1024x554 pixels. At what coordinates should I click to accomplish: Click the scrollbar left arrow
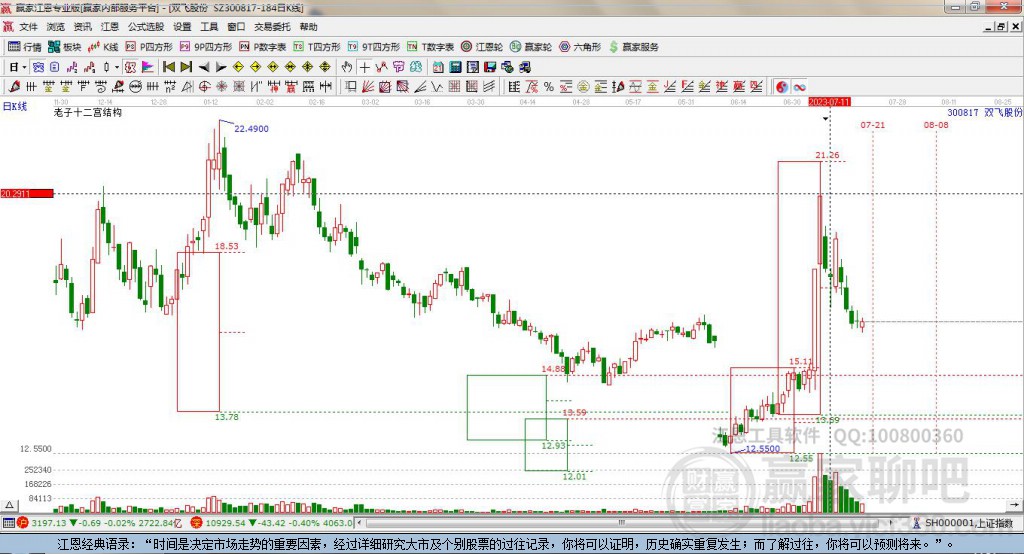tap(359, 523)
